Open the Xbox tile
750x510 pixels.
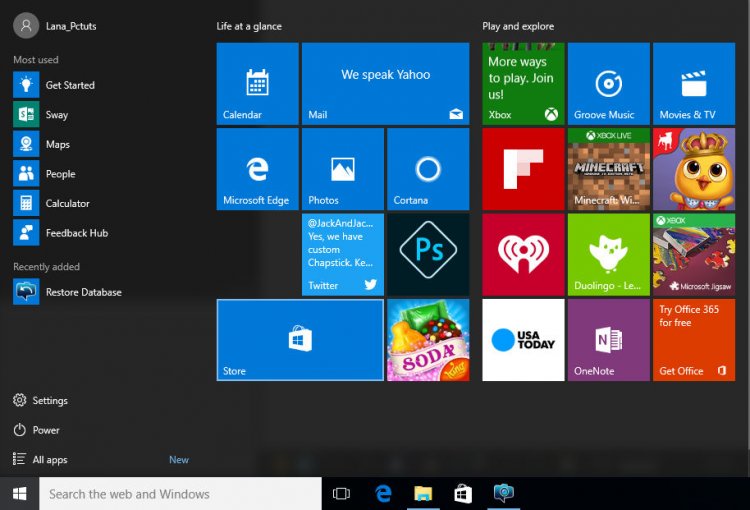tap(523, 84)
